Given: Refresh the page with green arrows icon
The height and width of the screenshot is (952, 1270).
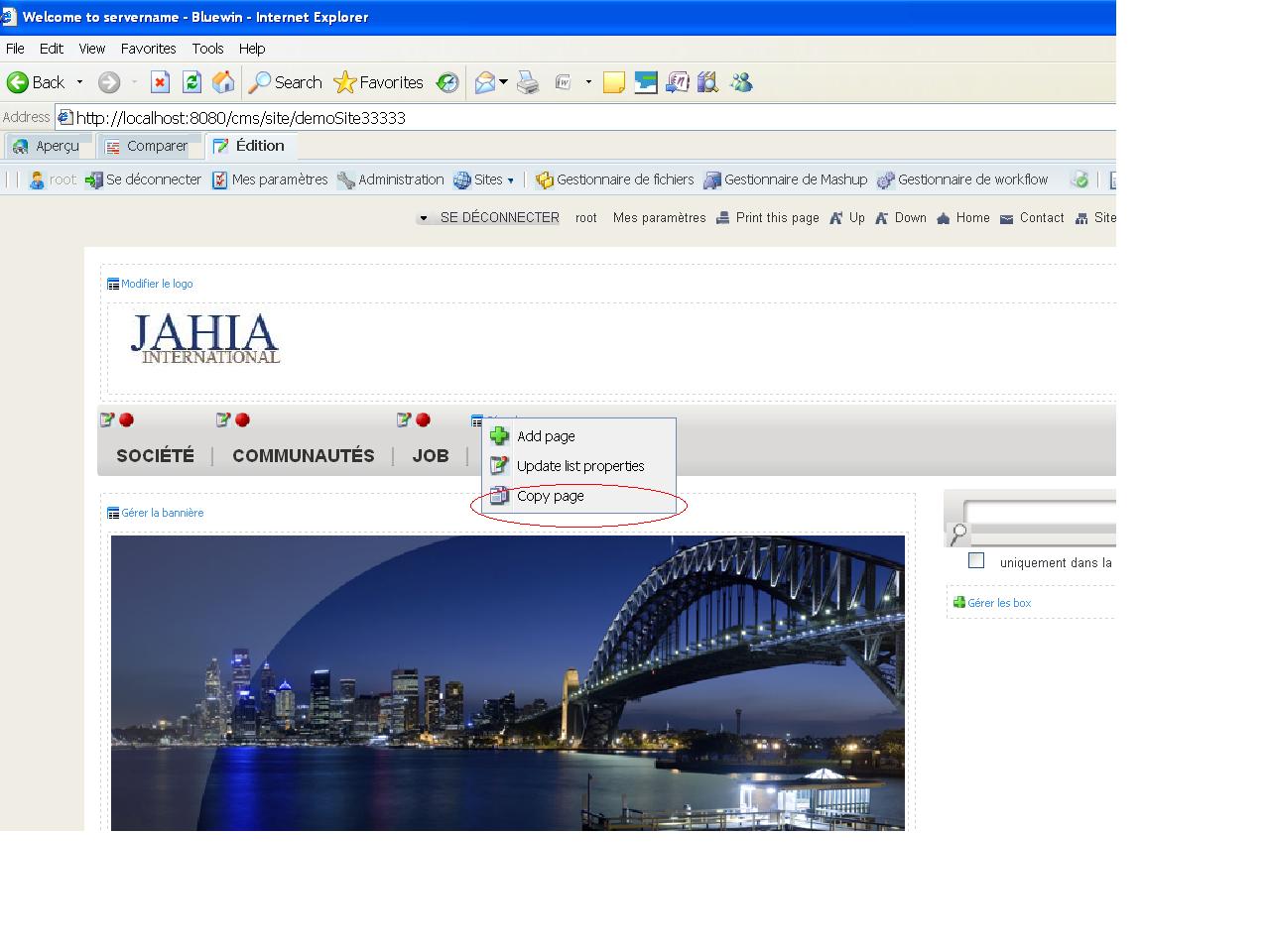Looking at the screenshot, I should click(191, 82).
